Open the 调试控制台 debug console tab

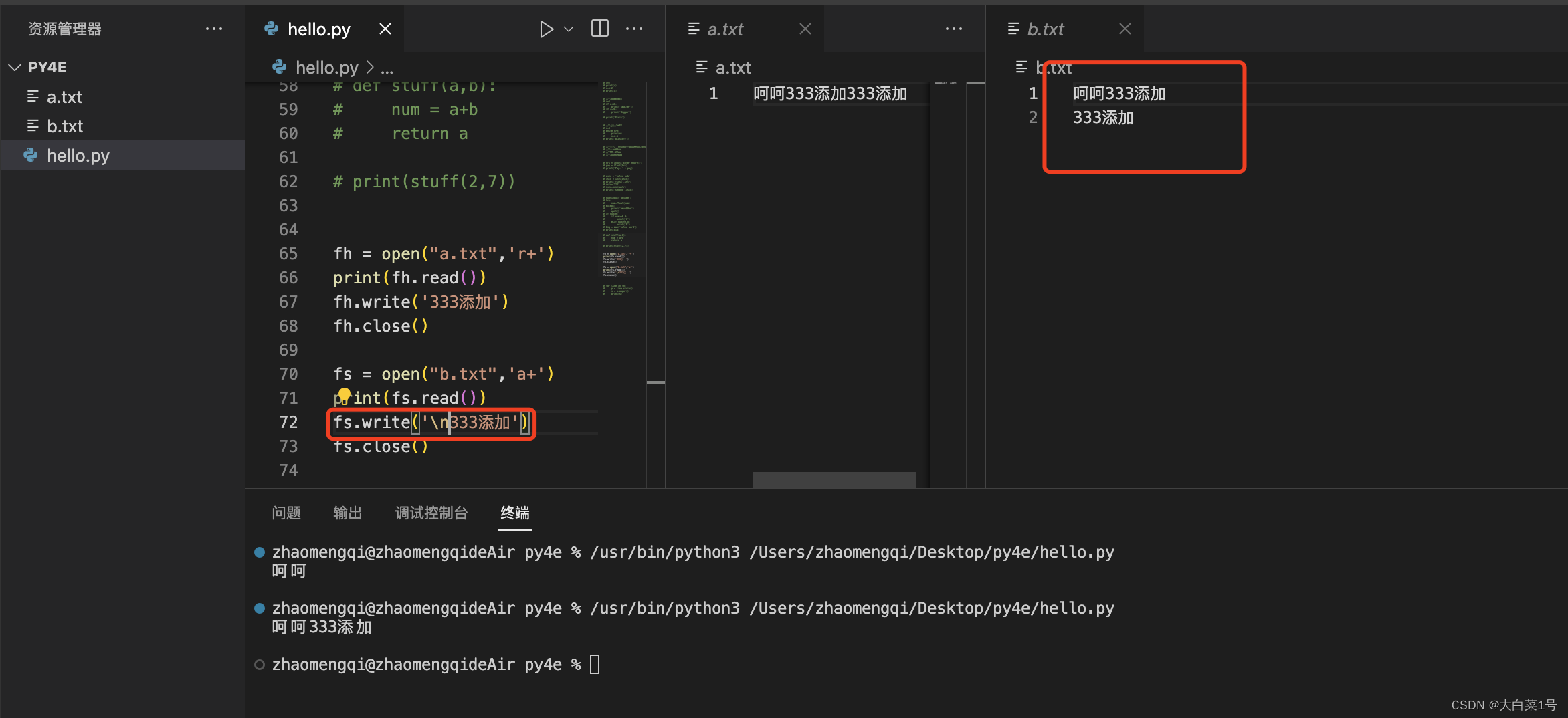tap(431, 513)
